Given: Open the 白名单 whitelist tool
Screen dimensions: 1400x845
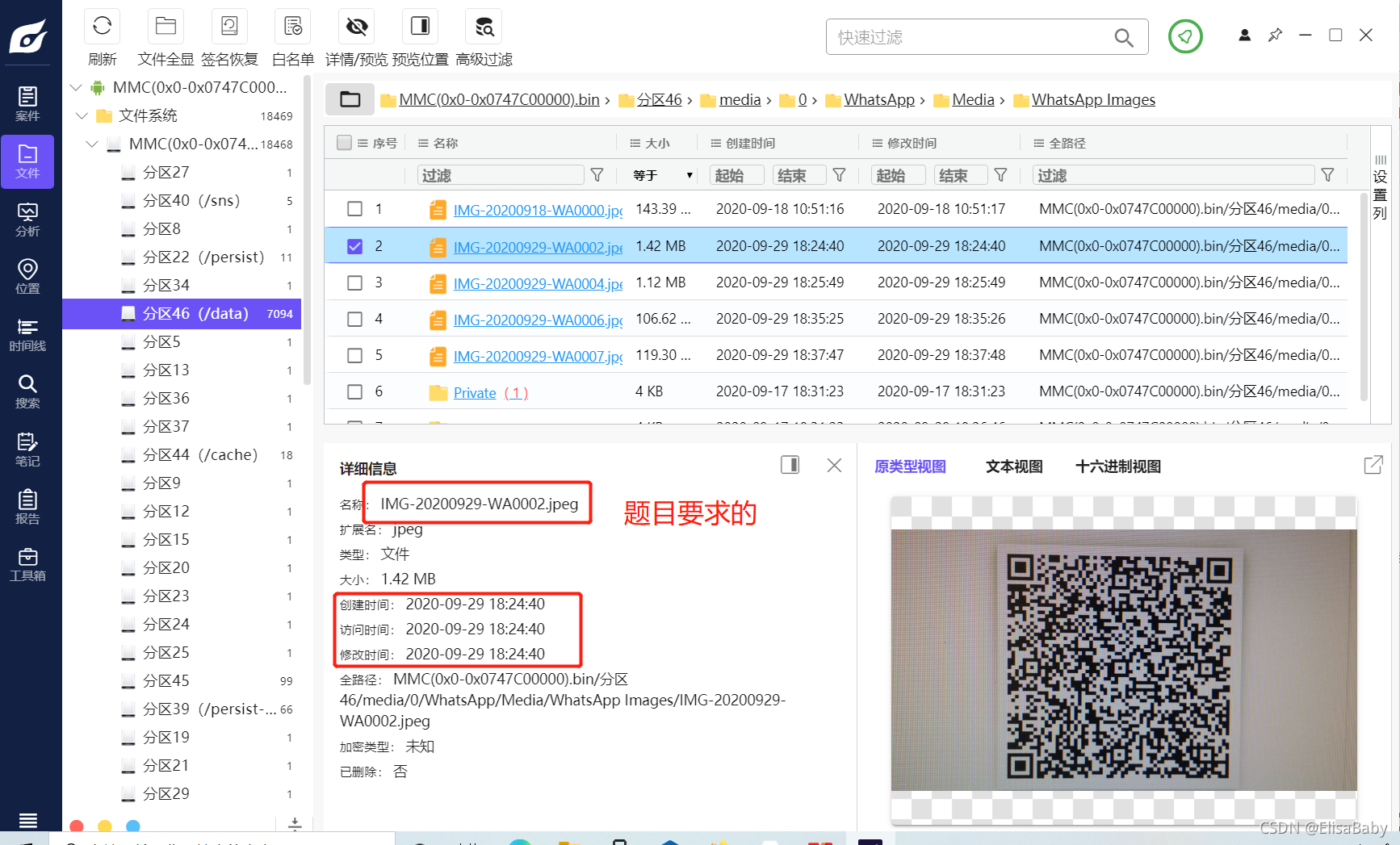Looking at the screenshot, I should tap(293, 27).
